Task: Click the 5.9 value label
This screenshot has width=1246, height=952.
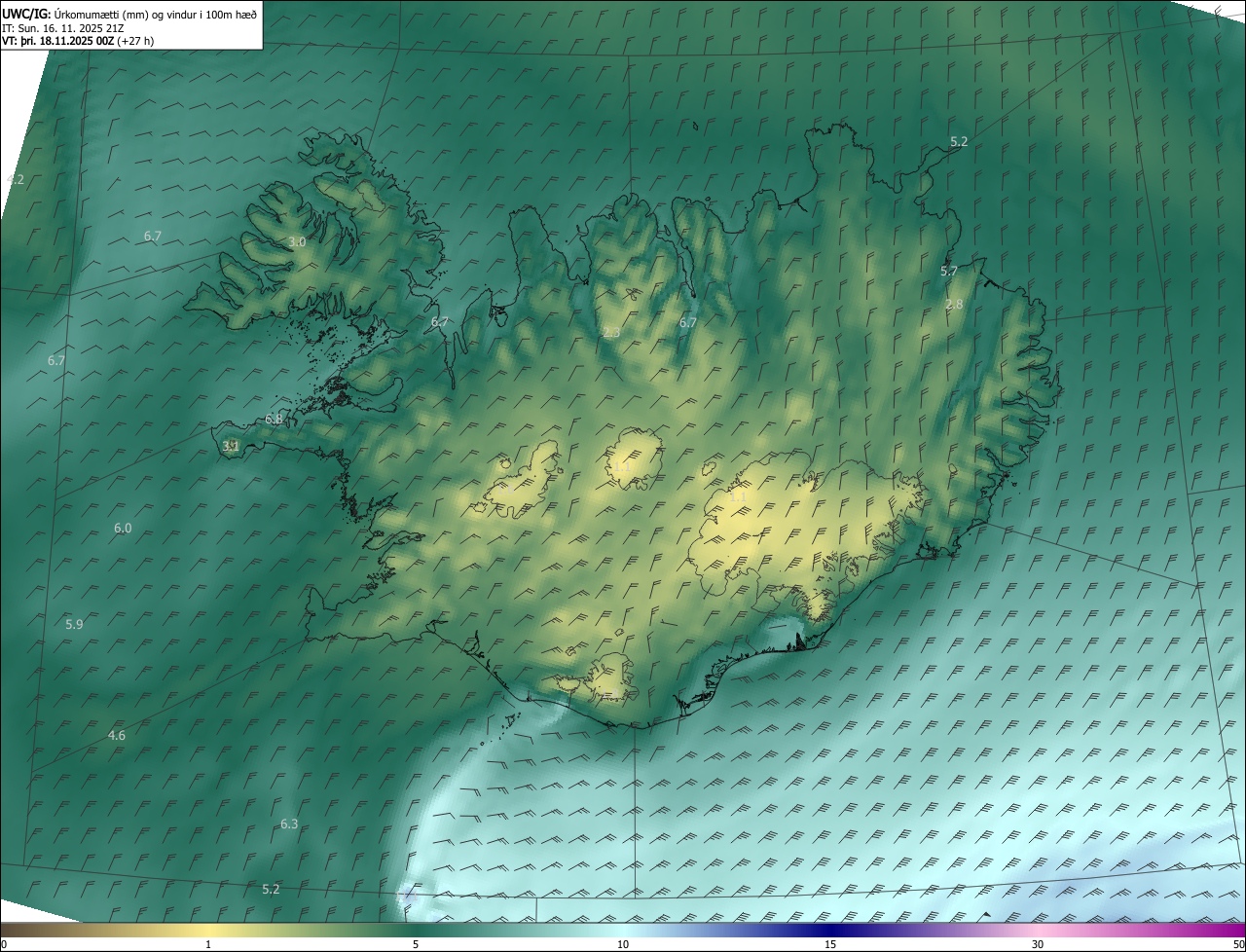Action: point(74,623)
